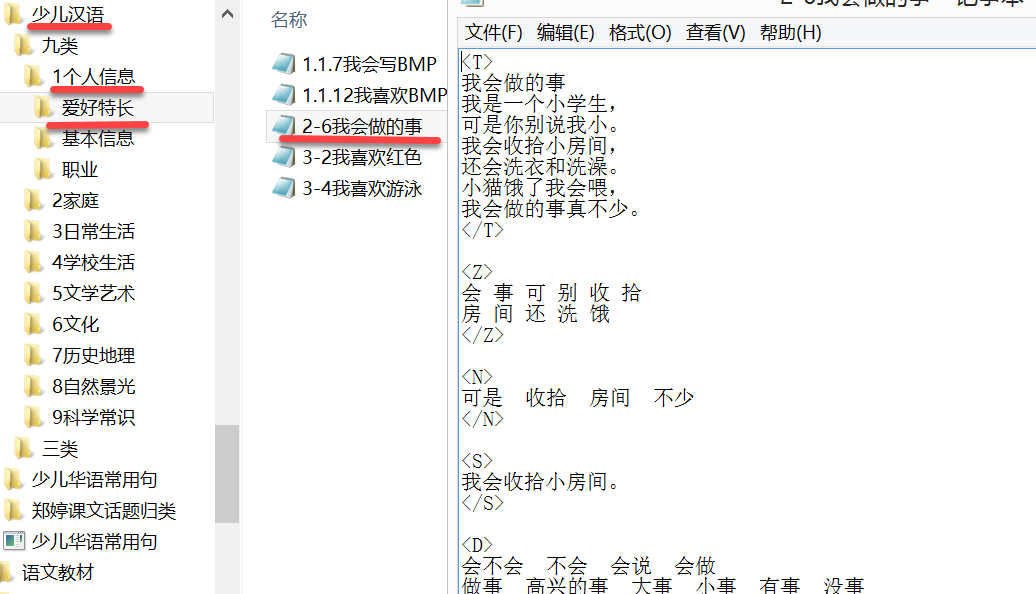Screen dimensions: 1036x594
Task: Place cursor on line 我会收拾小房间。
Action: pyautogui.click(x=540, y=481)
